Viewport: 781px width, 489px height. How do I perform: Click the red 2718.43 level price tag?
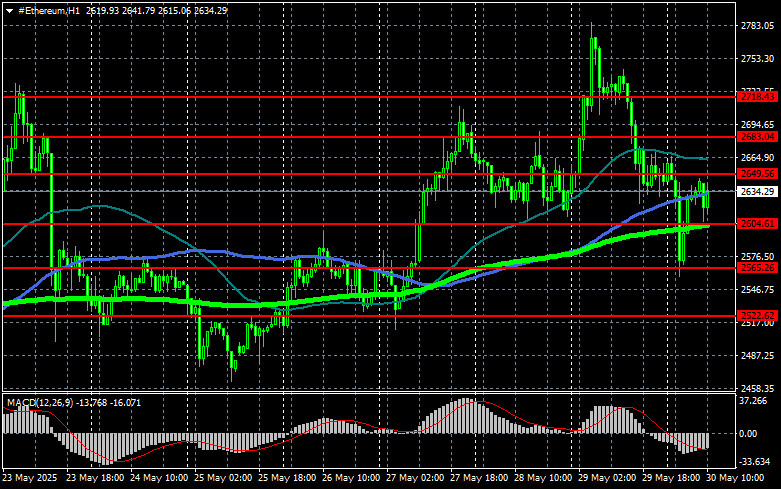(x=757, y=97)
